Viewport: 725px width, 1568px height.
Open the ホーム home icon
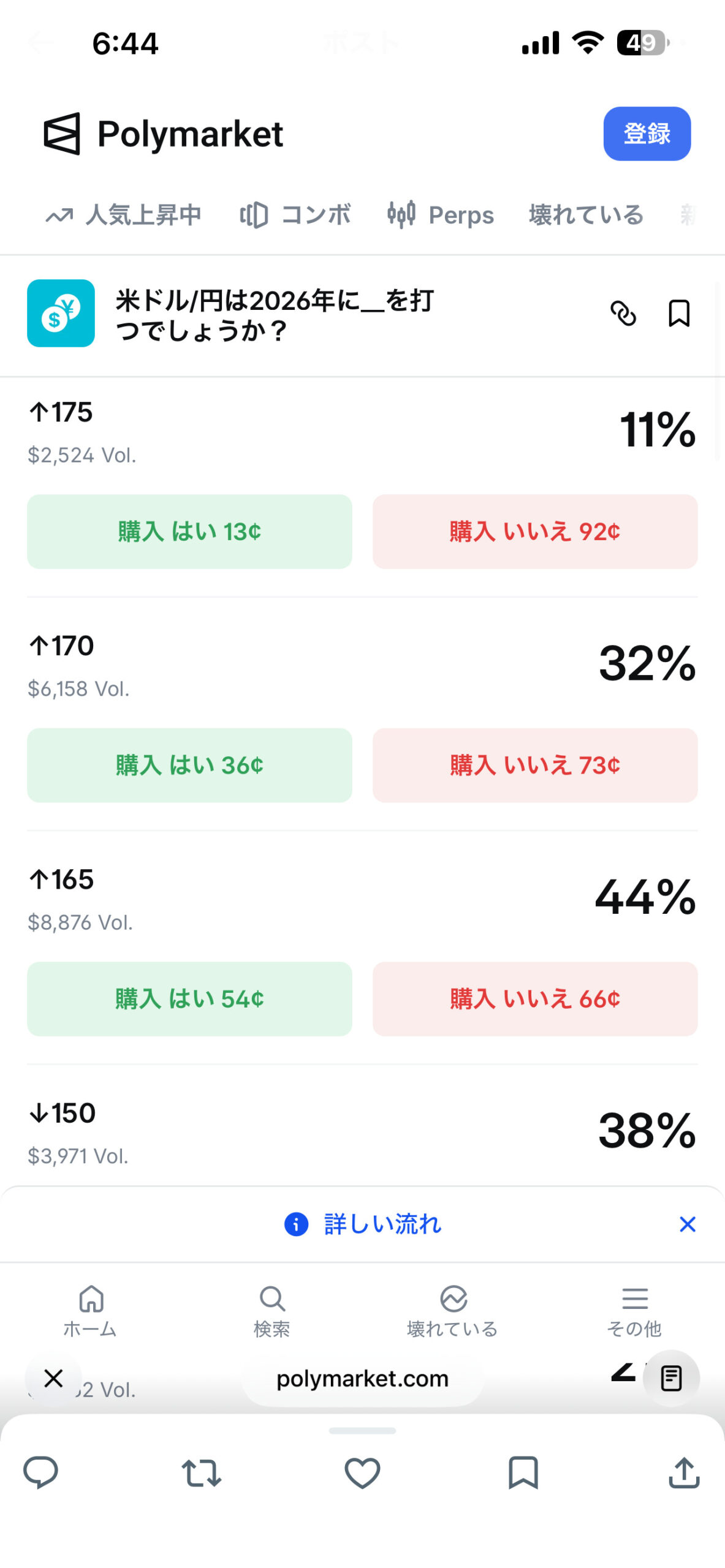91,1298
